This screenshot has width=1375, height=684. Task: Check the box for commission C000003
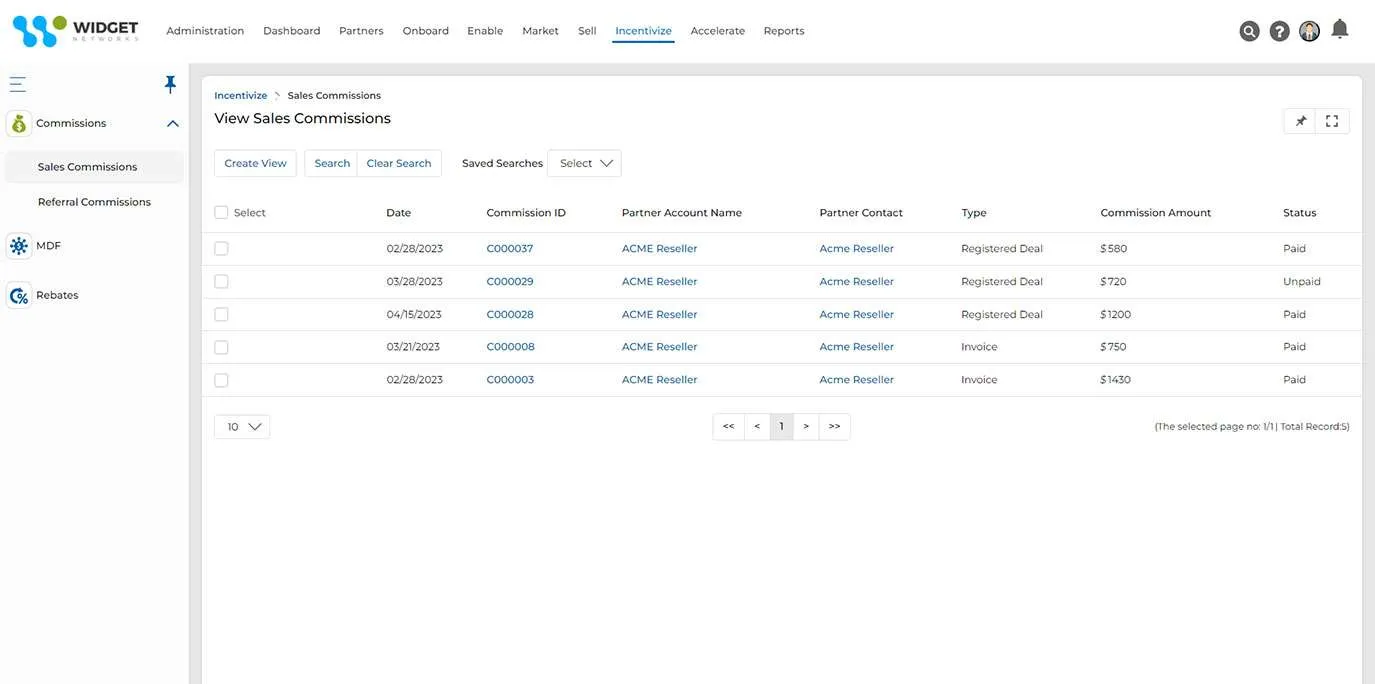click(221, 380)
